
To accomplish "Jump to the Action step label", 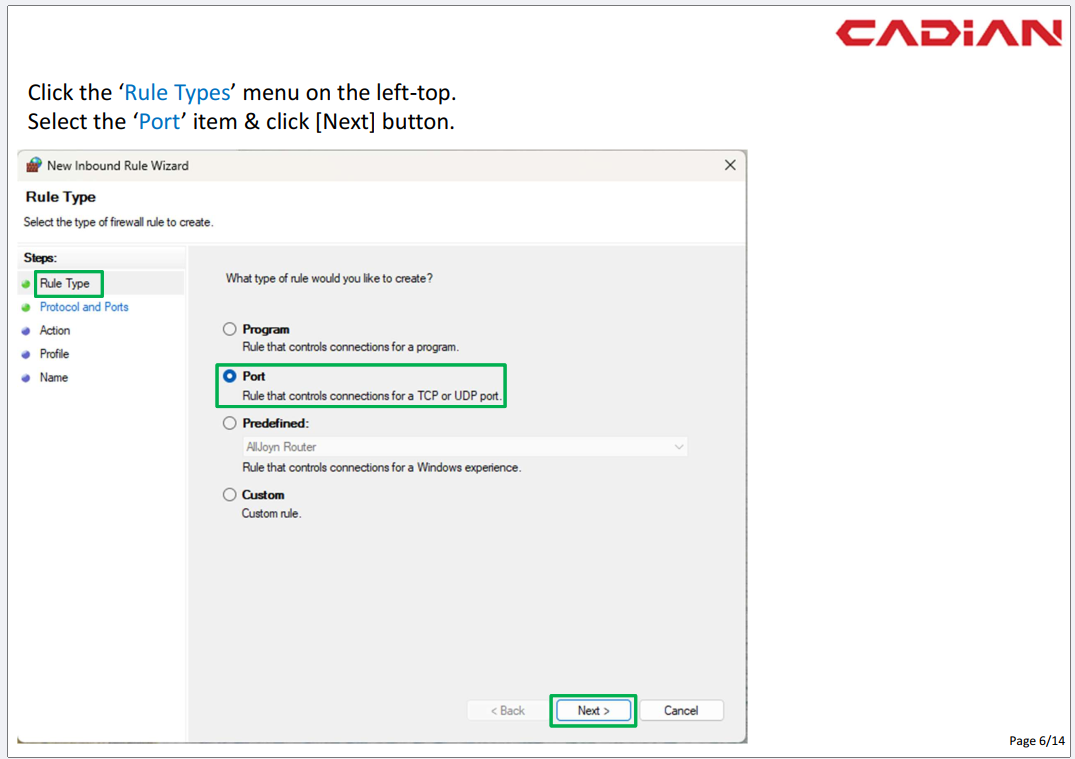I will pos(55,331).
